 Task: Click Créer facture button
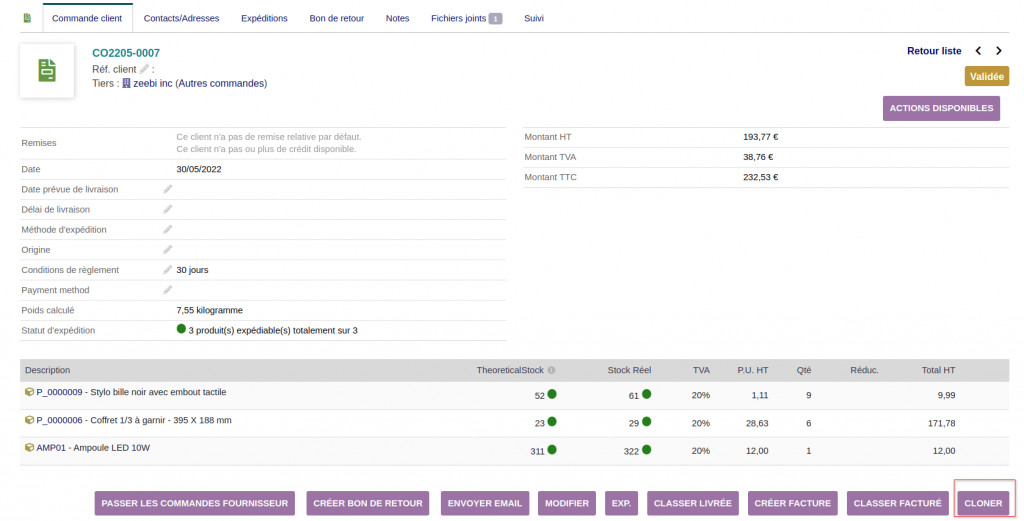click(792, 503)
